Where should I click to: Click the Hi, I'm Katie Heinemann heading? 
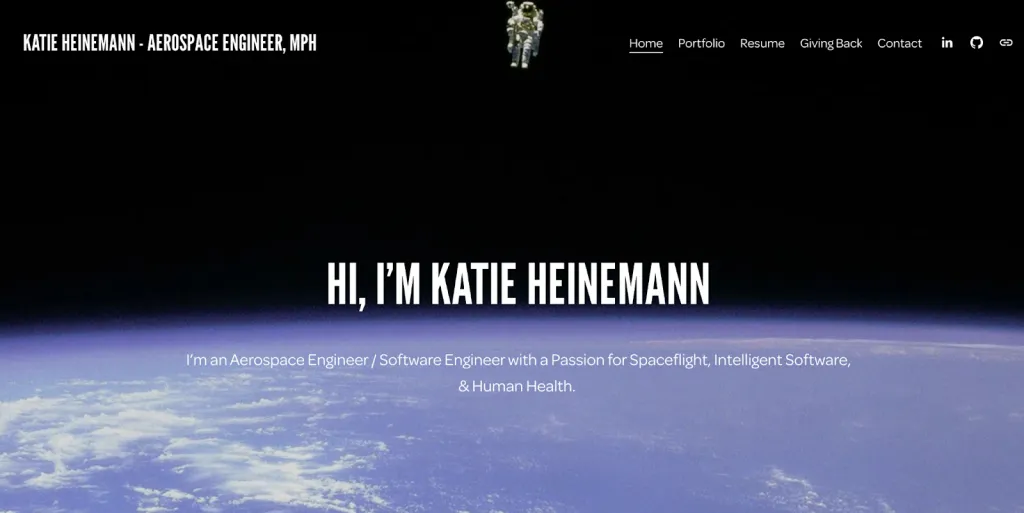(518, 285)
